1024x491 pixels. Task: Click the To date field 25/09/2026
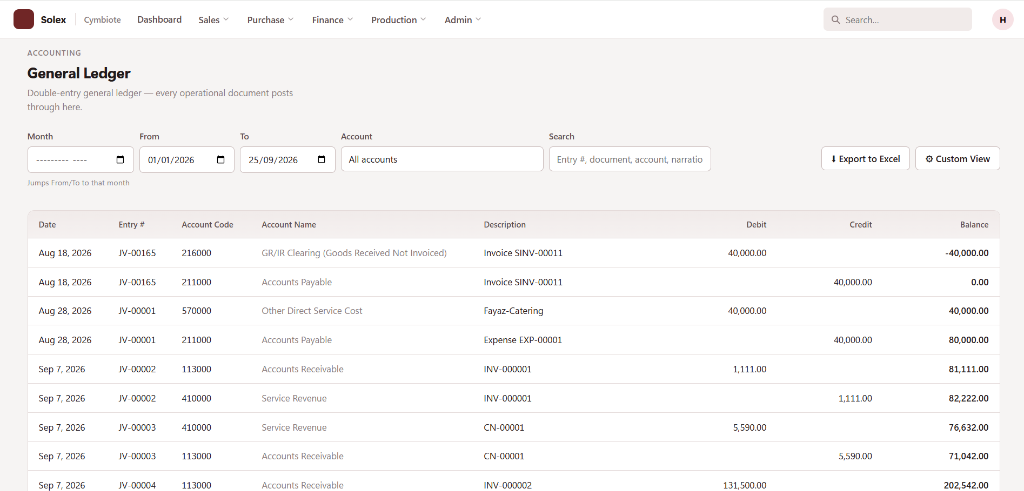click(x=287, y=159)
